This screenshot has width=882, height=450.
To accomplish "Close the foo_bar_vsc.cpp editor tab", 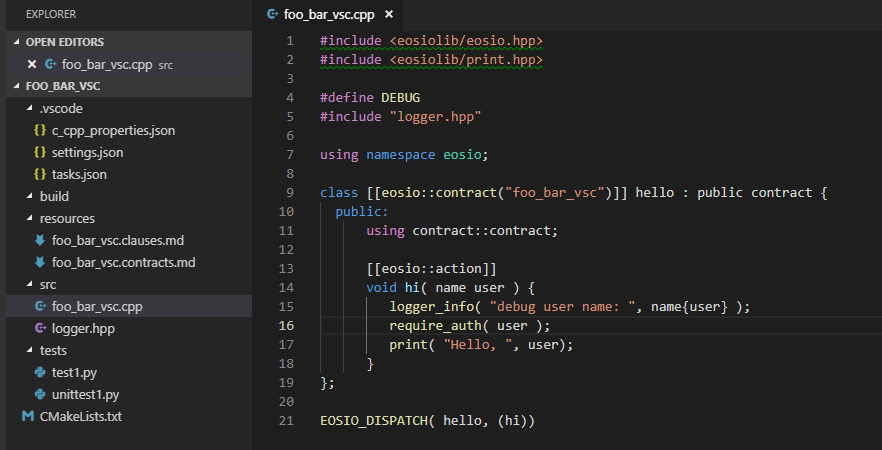I will pos(389,15).
